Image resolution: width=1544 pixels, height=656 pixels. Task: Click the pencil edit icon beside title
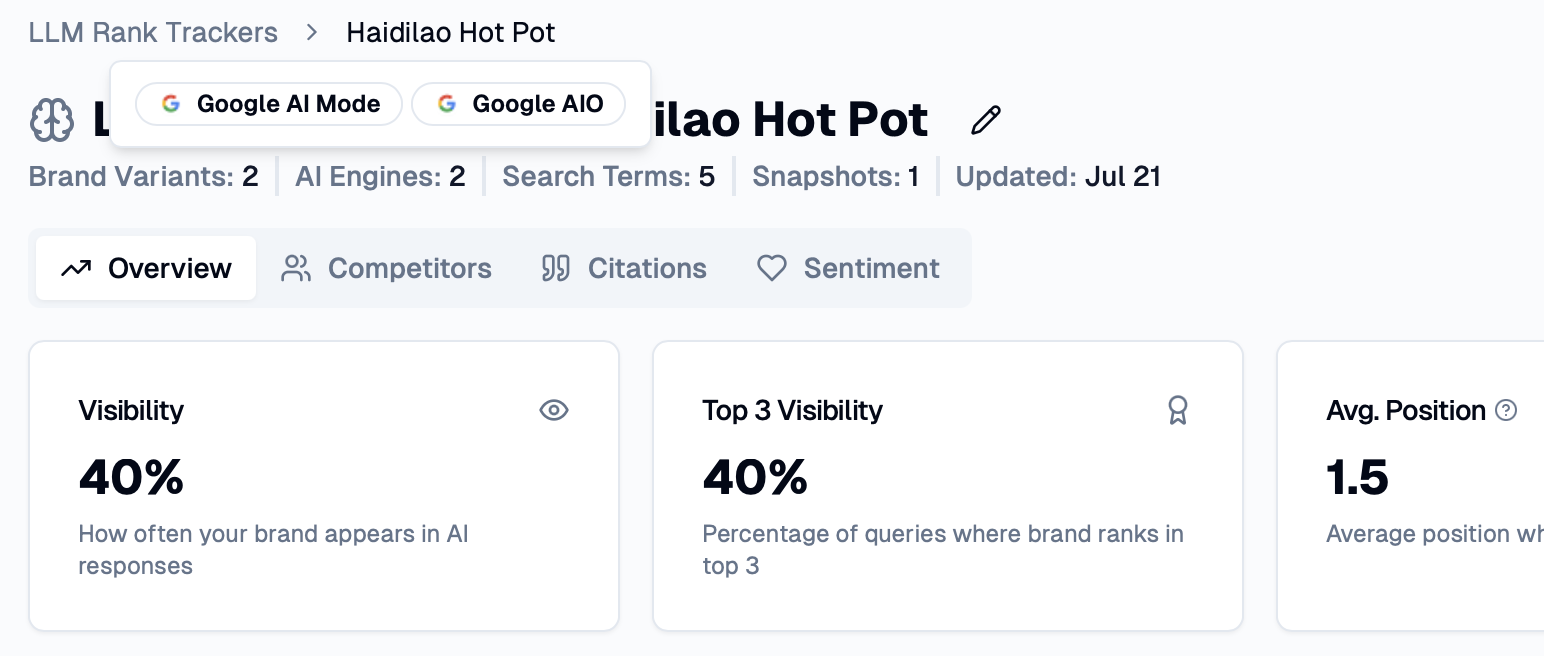986,121
